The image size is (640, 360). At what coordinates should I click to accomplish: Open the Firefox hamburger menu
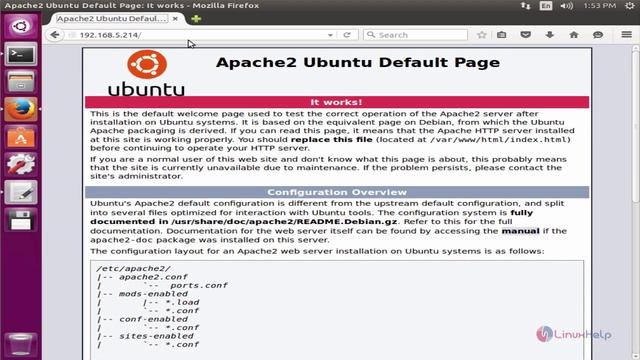(x=627, y=35)
